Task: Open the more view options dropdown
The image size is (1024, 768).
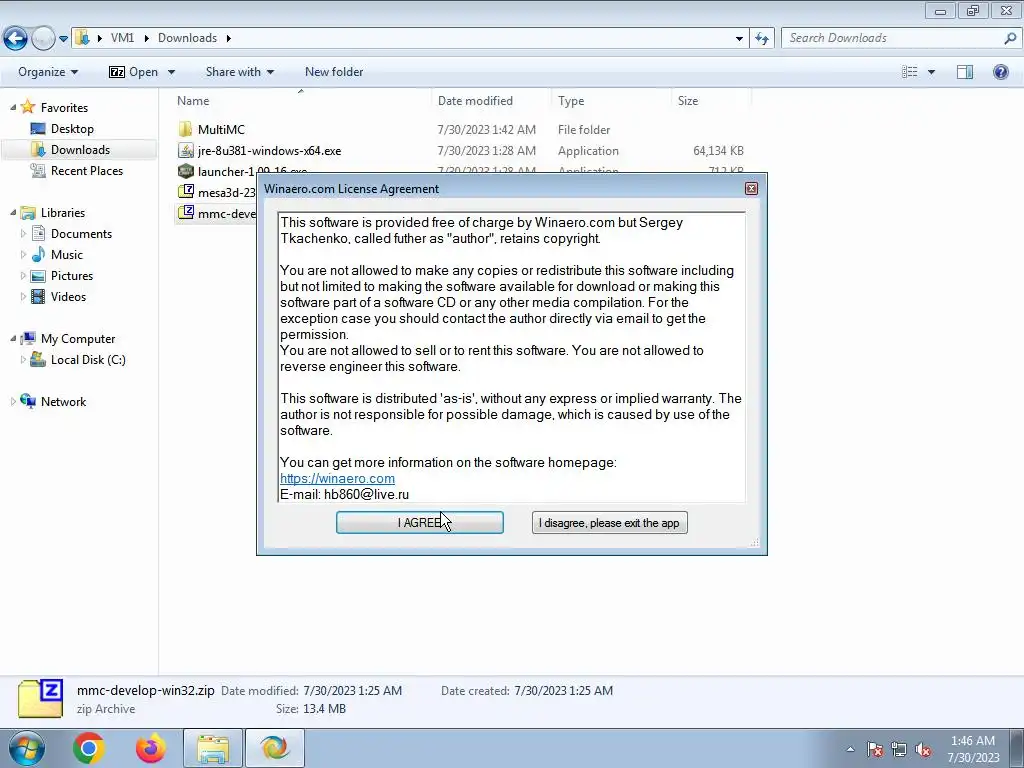Action: 931,72
